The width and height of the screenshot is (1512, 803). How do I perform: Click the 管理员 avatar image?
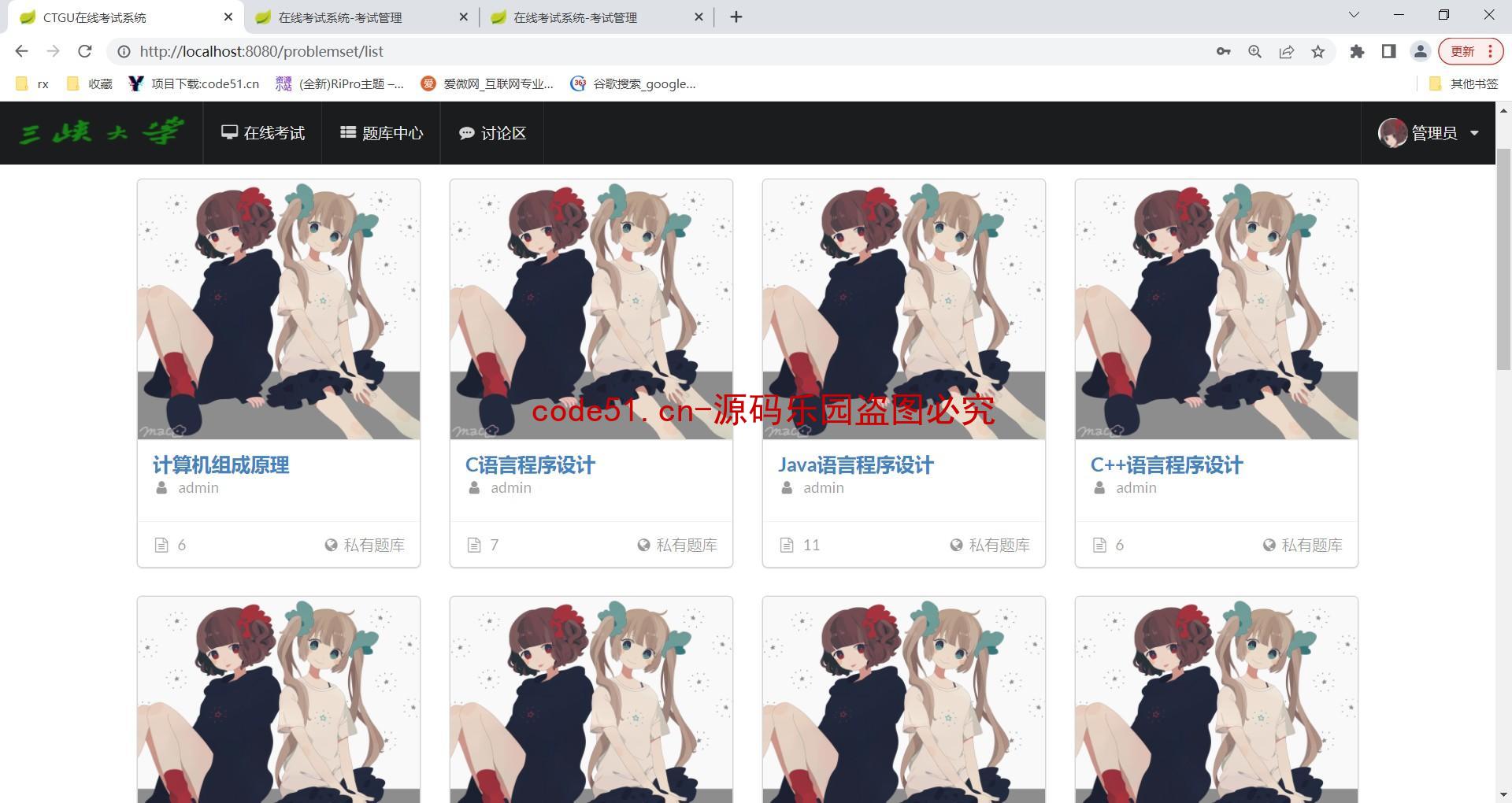tap(1392, 133)
